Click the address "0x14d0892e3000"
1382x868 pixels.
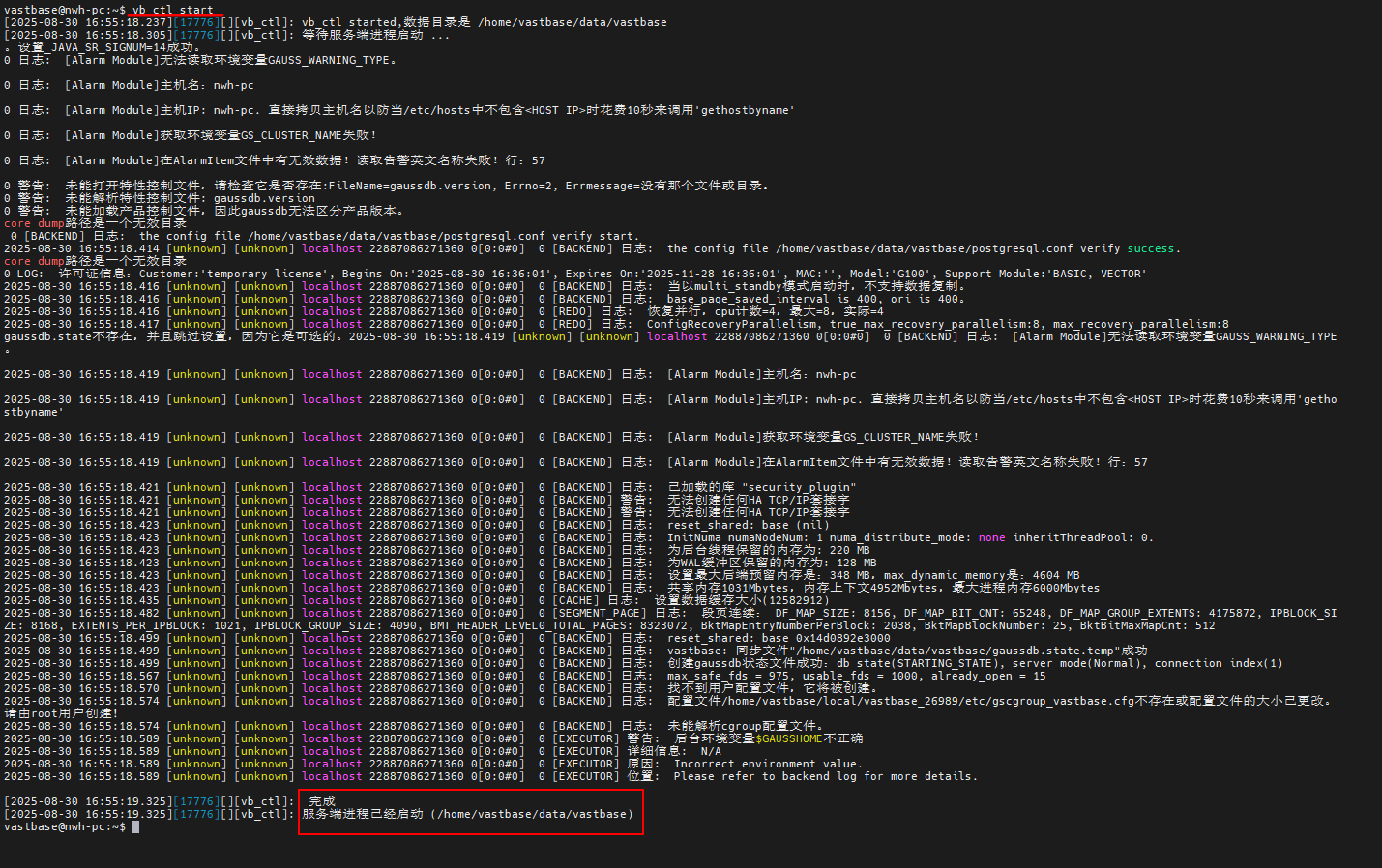tap(843, 638)
